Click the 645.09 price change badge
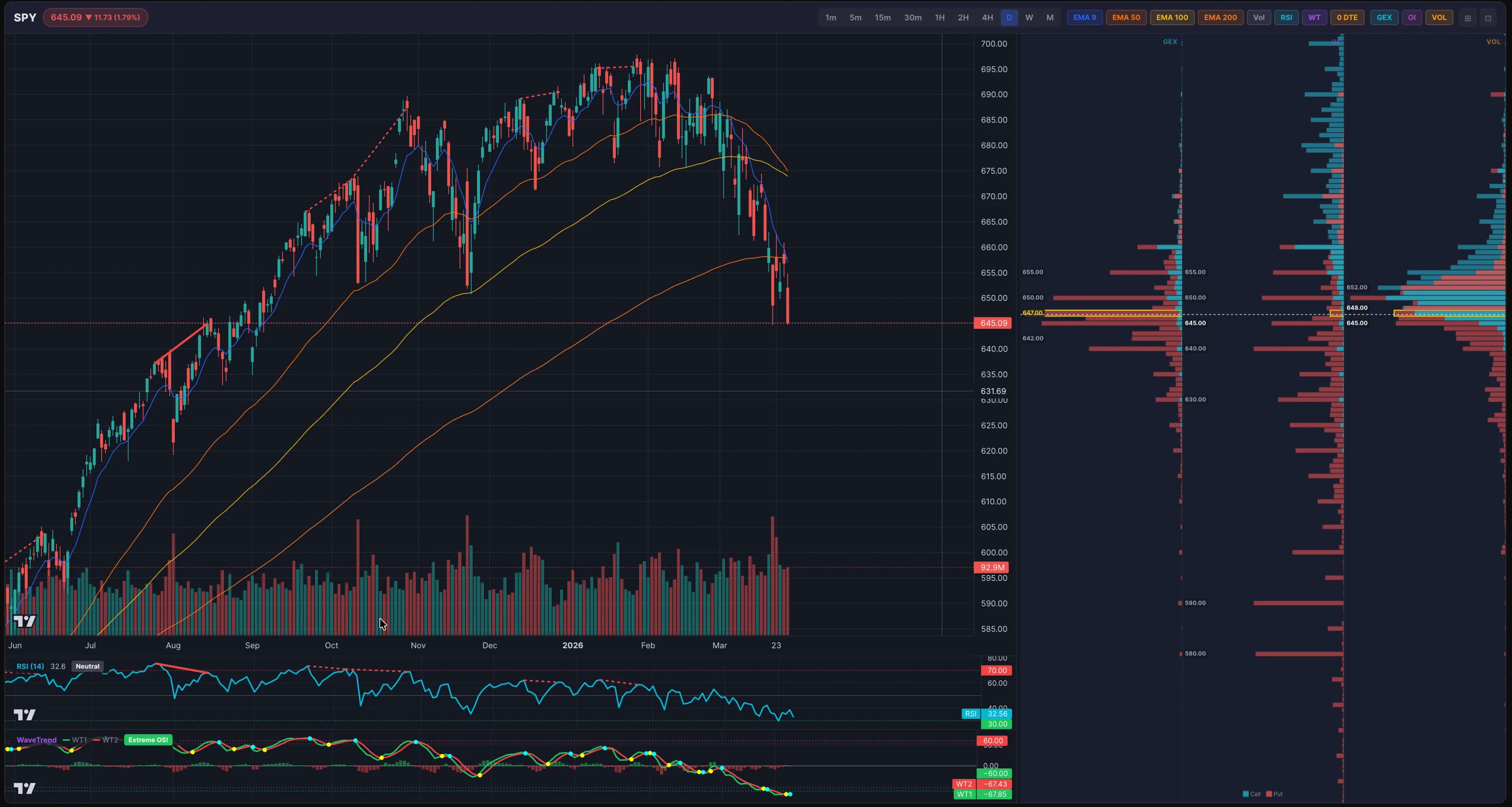The image size is (1512, 807). tap(95, 18)
